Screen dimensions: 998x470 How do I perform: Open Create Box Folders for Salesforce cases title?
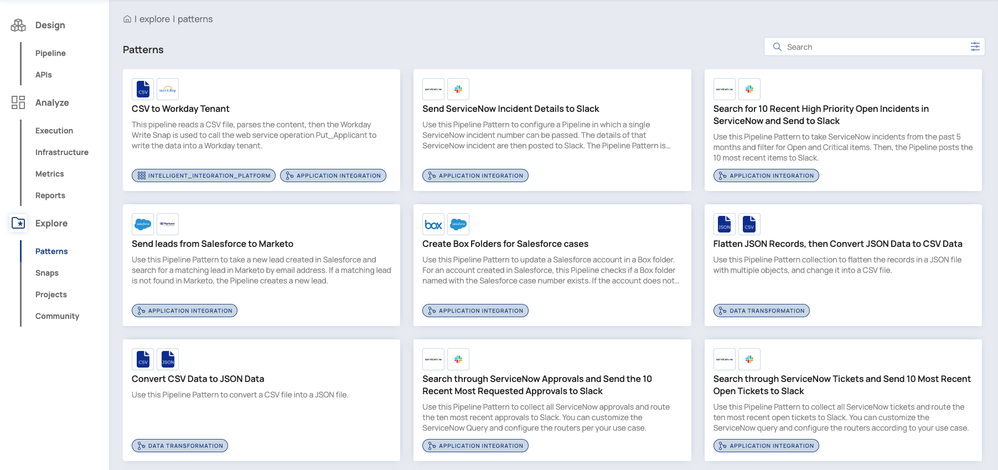505,244
